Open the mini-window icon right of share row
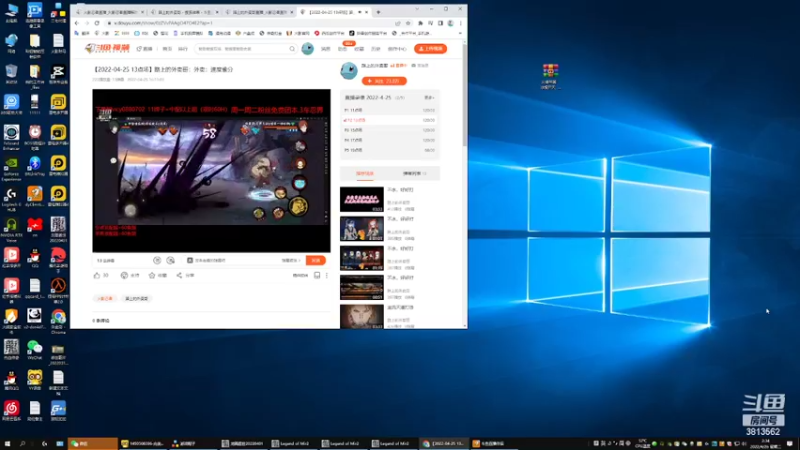This screenshot has height=450, width=800. 317,276
